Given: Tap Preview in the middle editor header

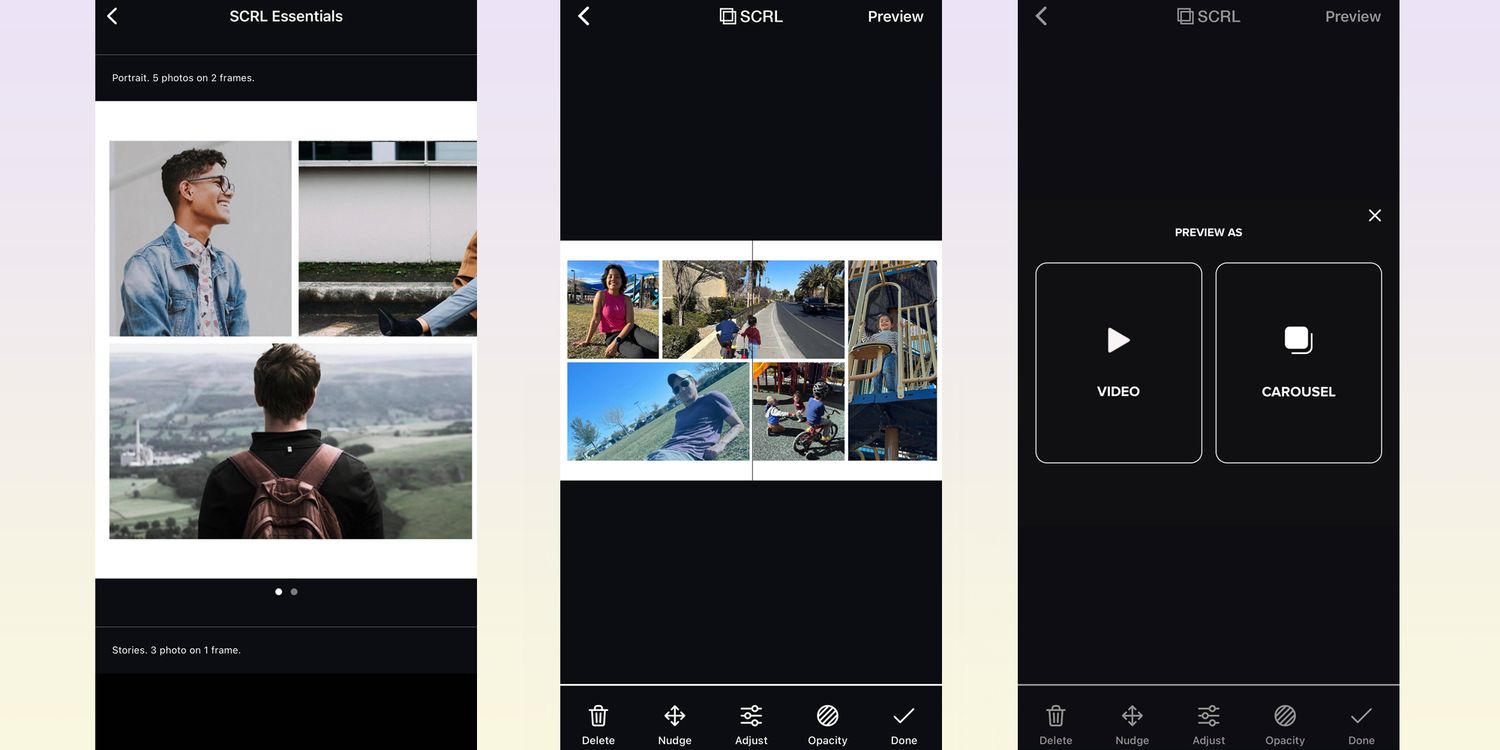Looking at the screenshot, I should [x=895, y=16].
